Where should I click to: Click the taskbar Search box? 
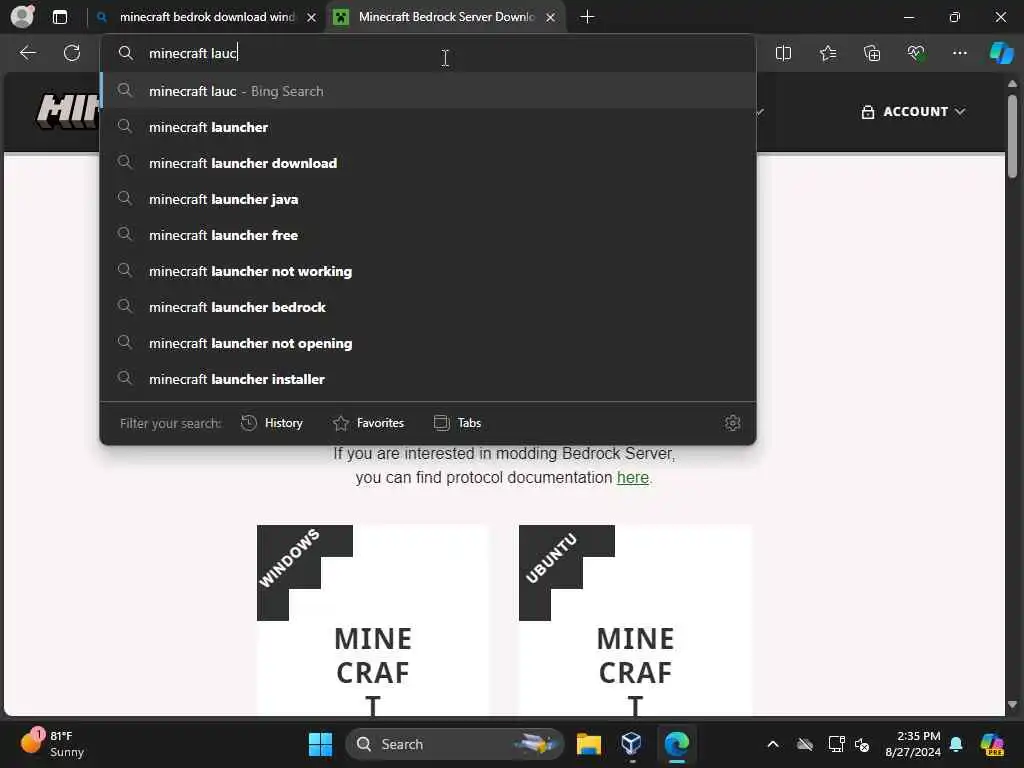[455, 744]
